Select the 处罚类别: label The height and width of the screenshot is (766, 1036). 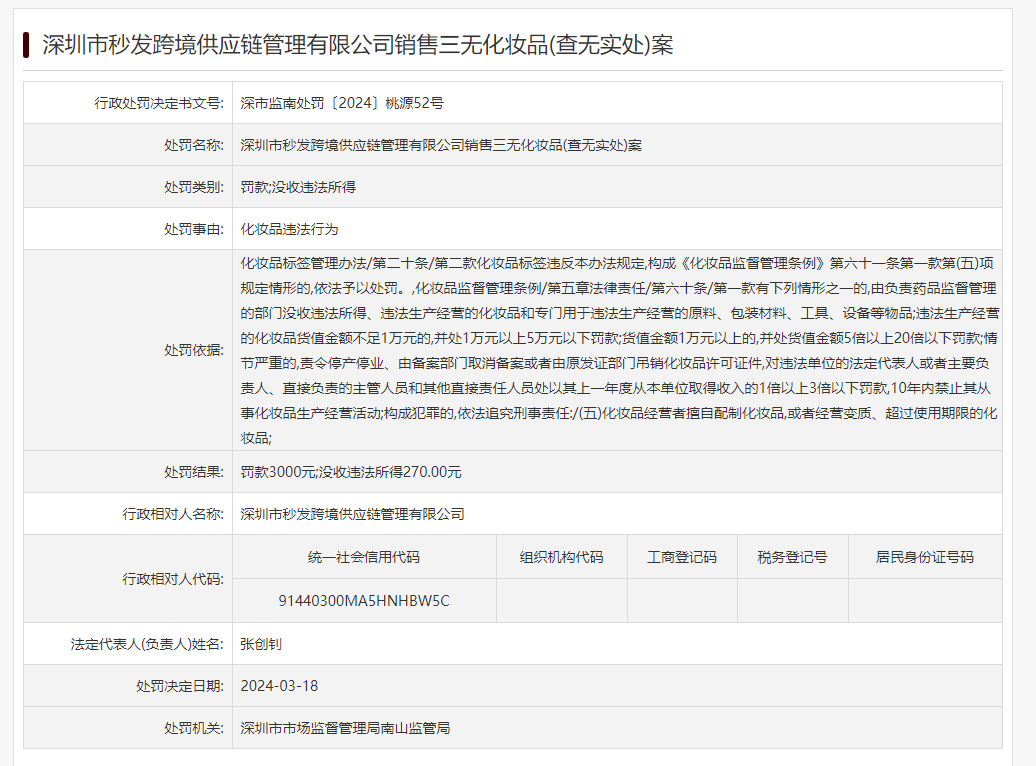(194, 187)
